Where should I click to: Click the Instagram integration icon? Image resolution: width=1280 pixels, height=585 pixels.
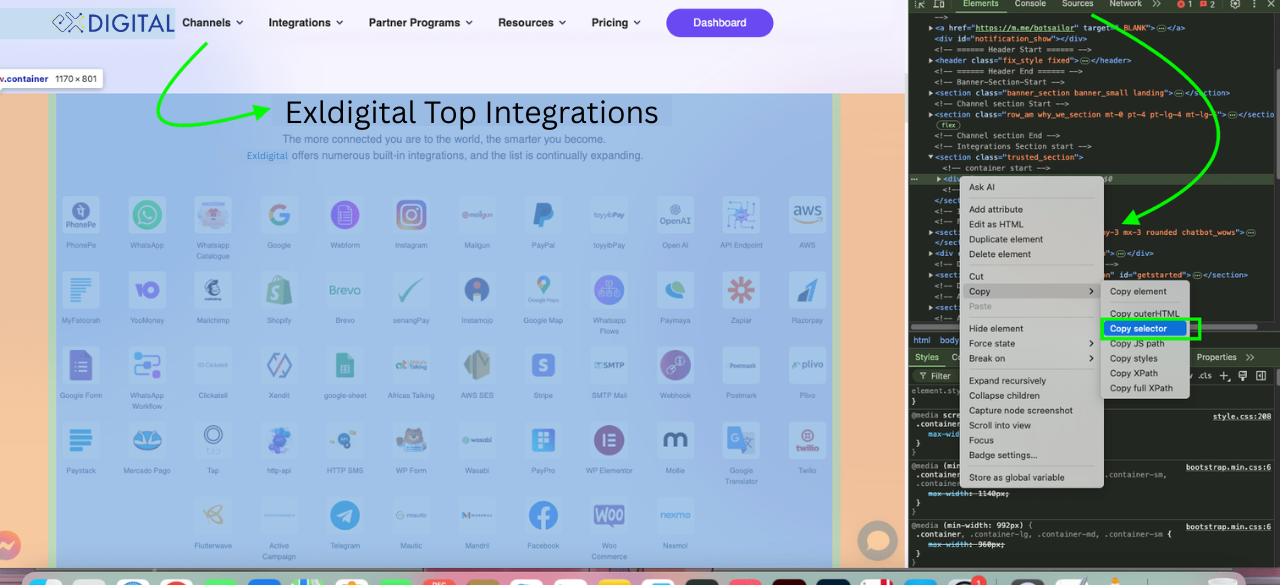[411, 214]
